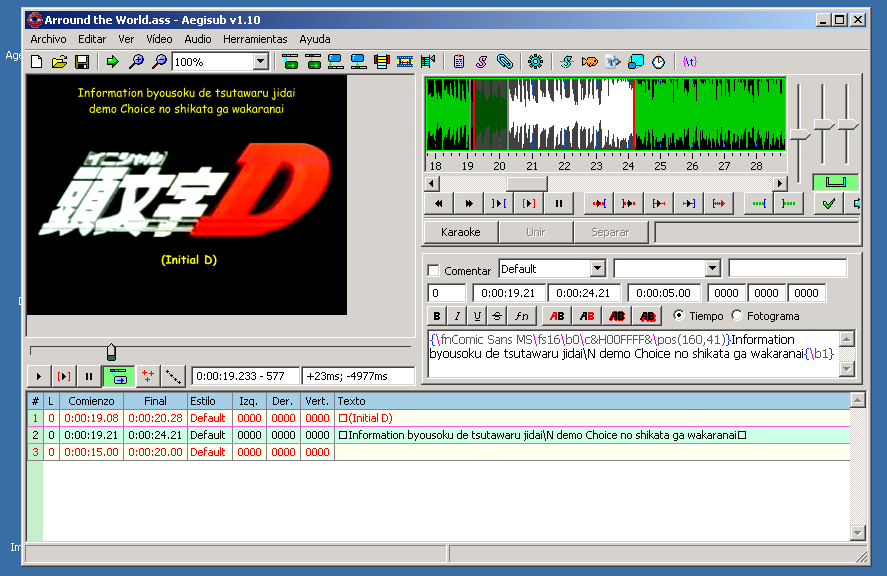Click the Fonts Collector toolbar icon
Viewport: 887px width, 576px height.
pos(613,62)
